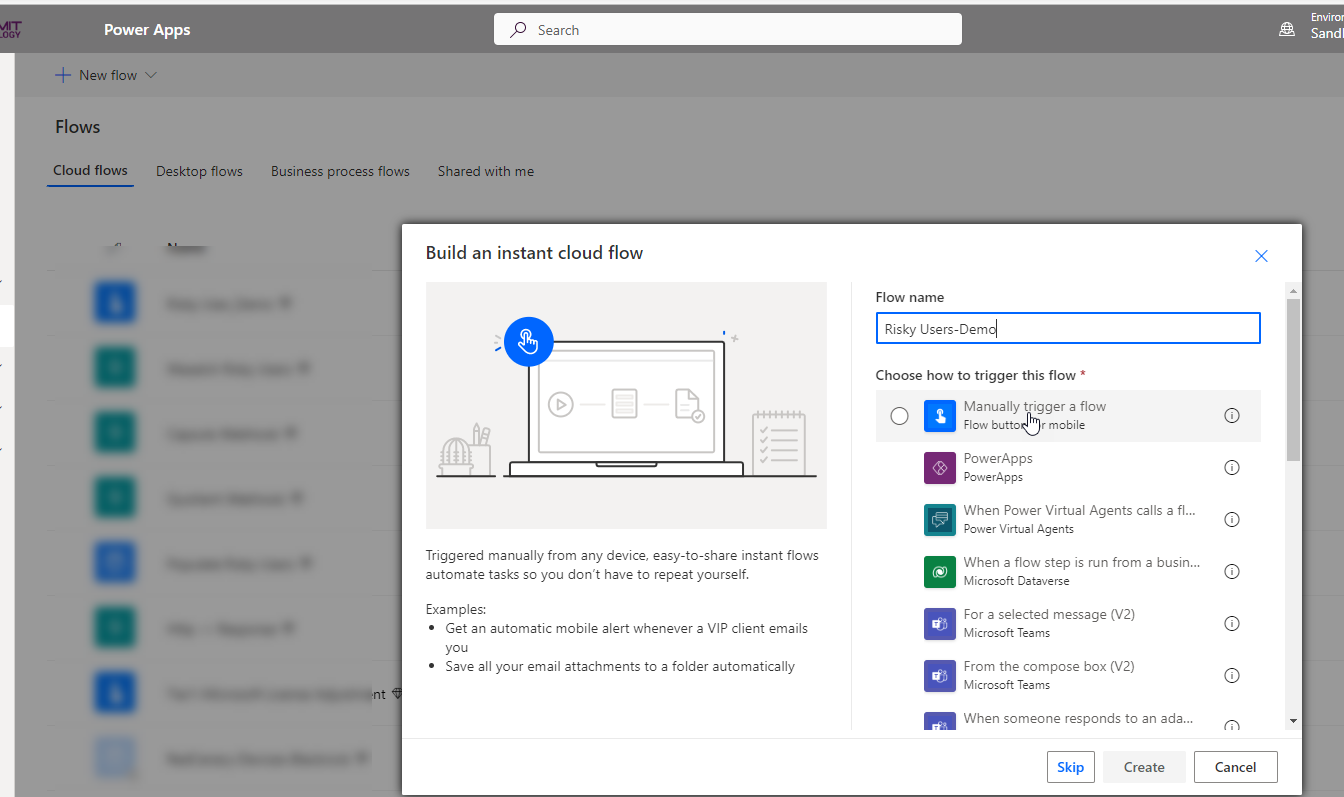The image size is (1344, 797).
Task: Open info icon for PowerApps trigger
Action: [x=1232, y=468]
